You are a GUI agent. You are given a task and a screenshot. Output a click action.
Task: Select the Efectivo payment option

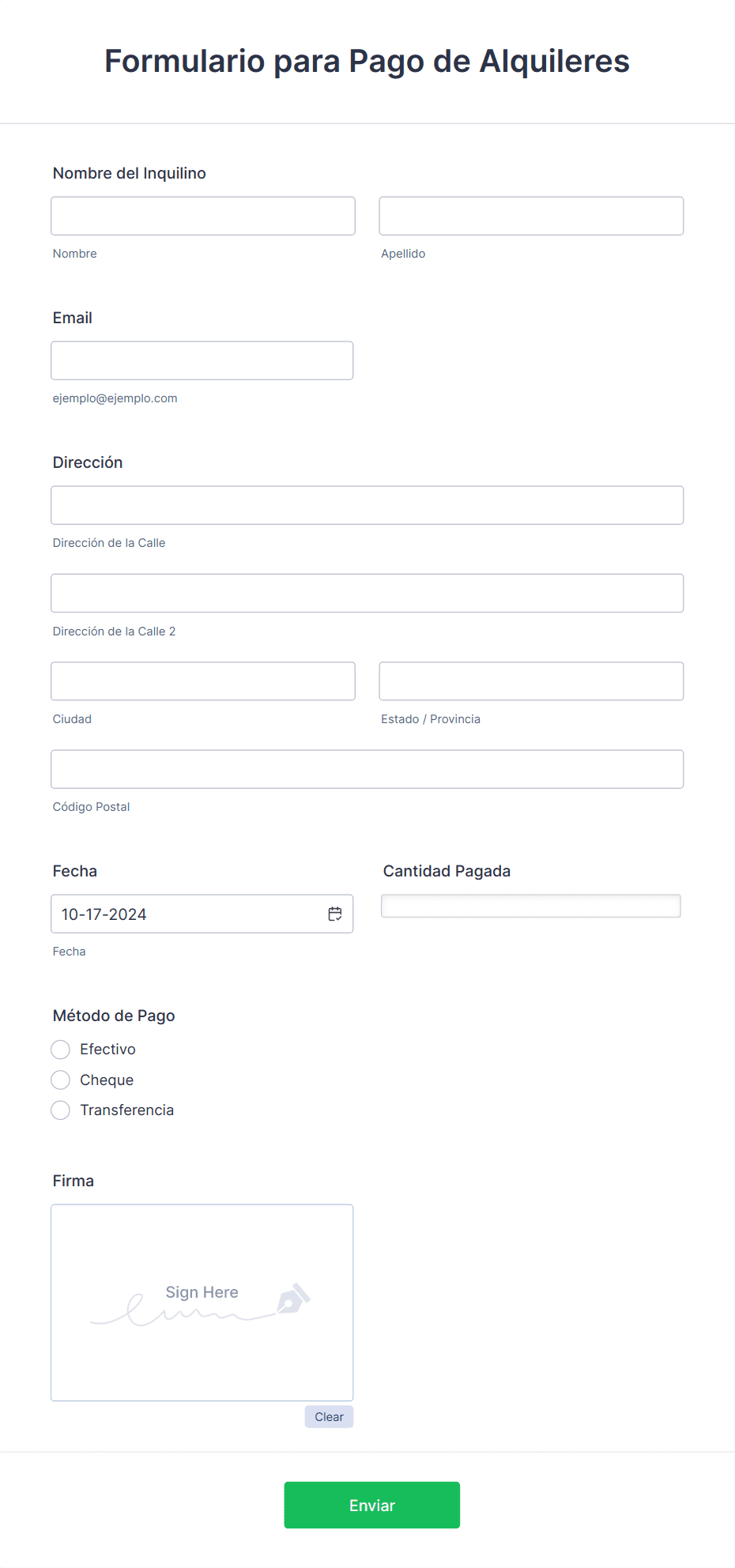(x=61, y=1050)
